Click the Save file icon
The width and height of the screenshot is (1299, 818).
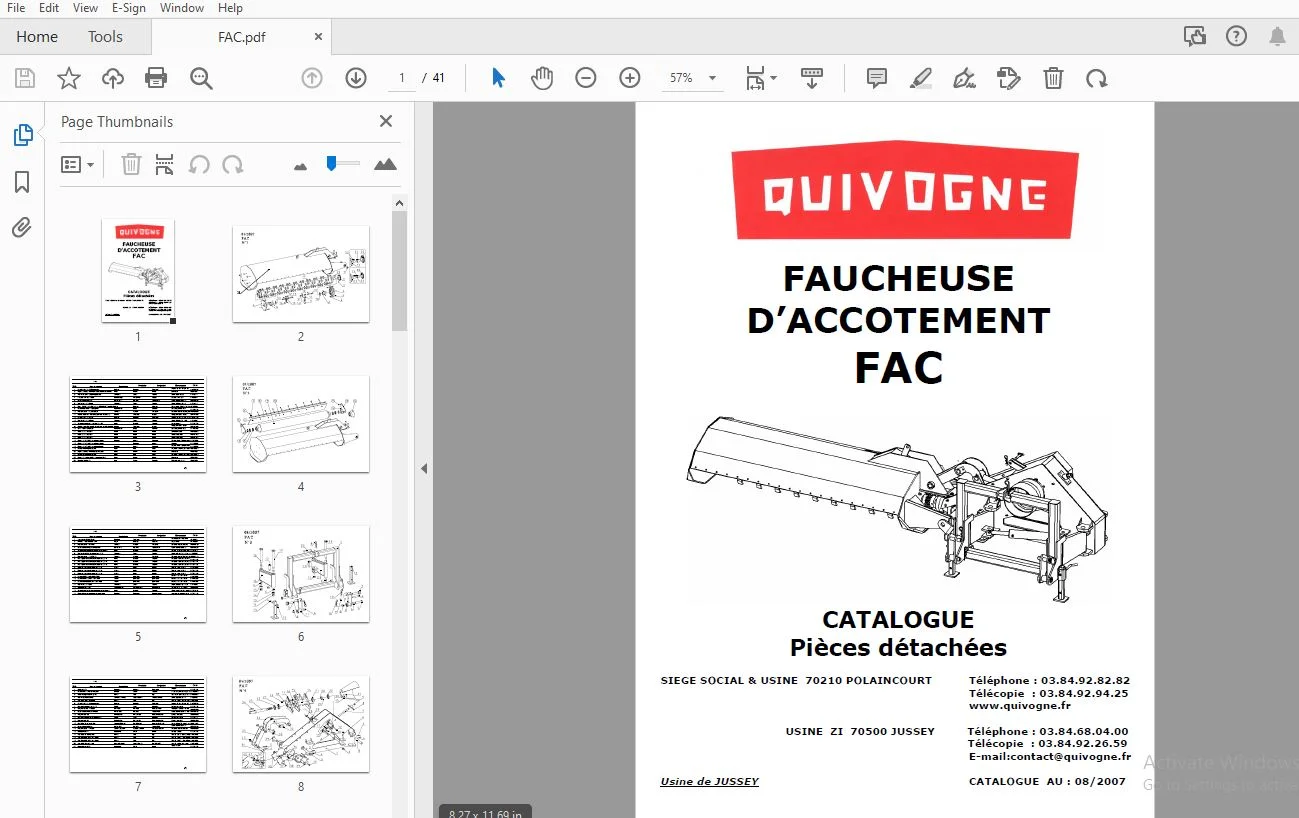pyautogui.click(x=25, y=78)
